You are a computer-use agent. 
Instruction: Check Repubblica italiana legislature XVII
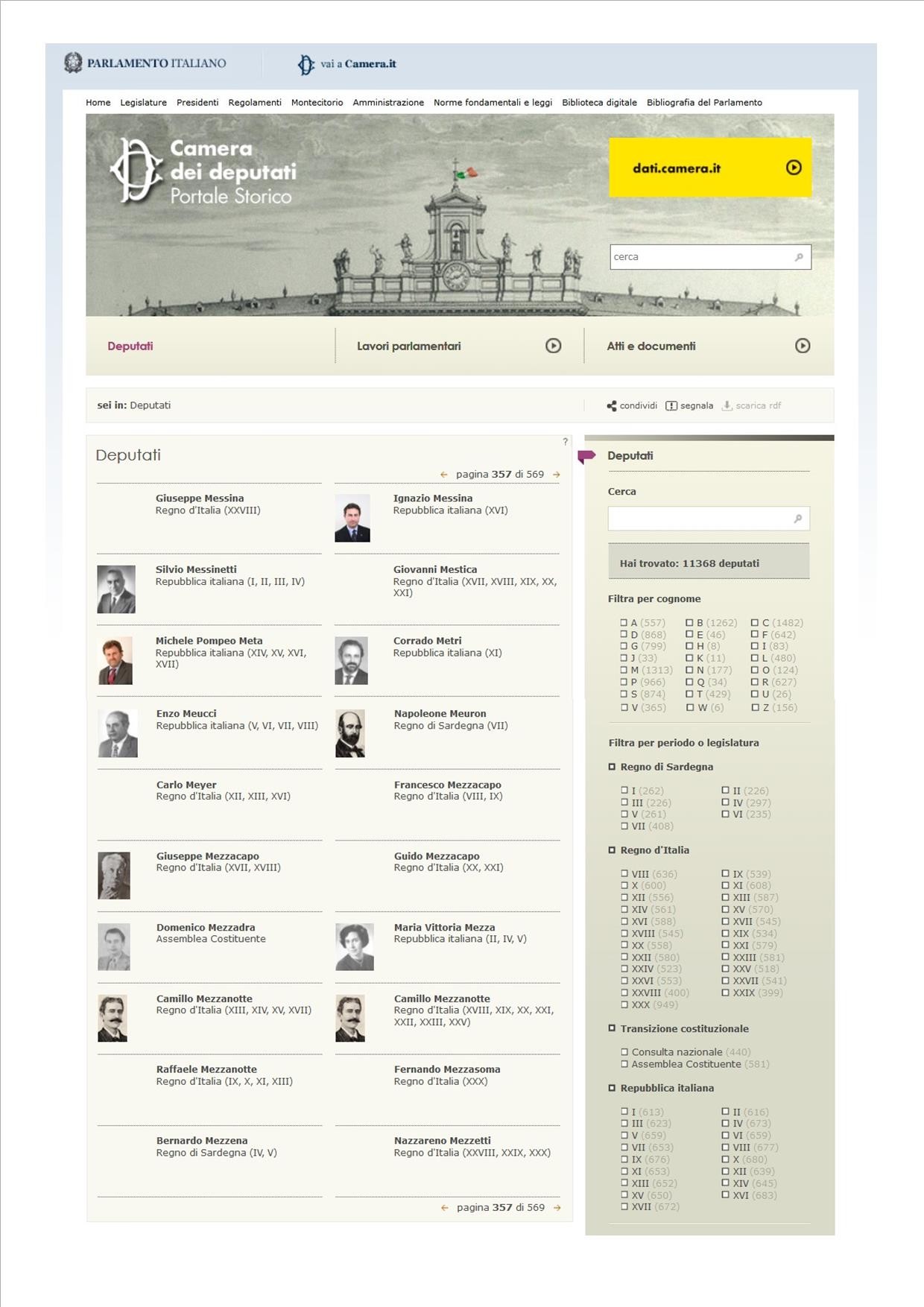coord(624,1206)
